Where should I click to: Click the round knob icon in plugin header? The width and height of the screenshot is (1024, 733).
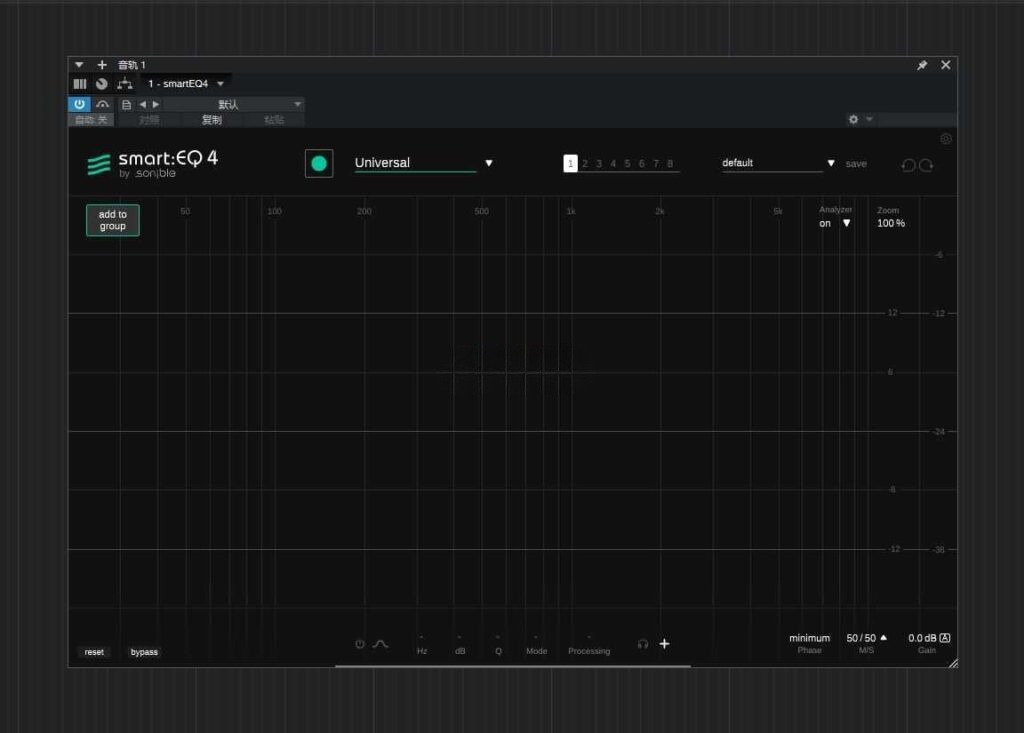click(101, 84)
